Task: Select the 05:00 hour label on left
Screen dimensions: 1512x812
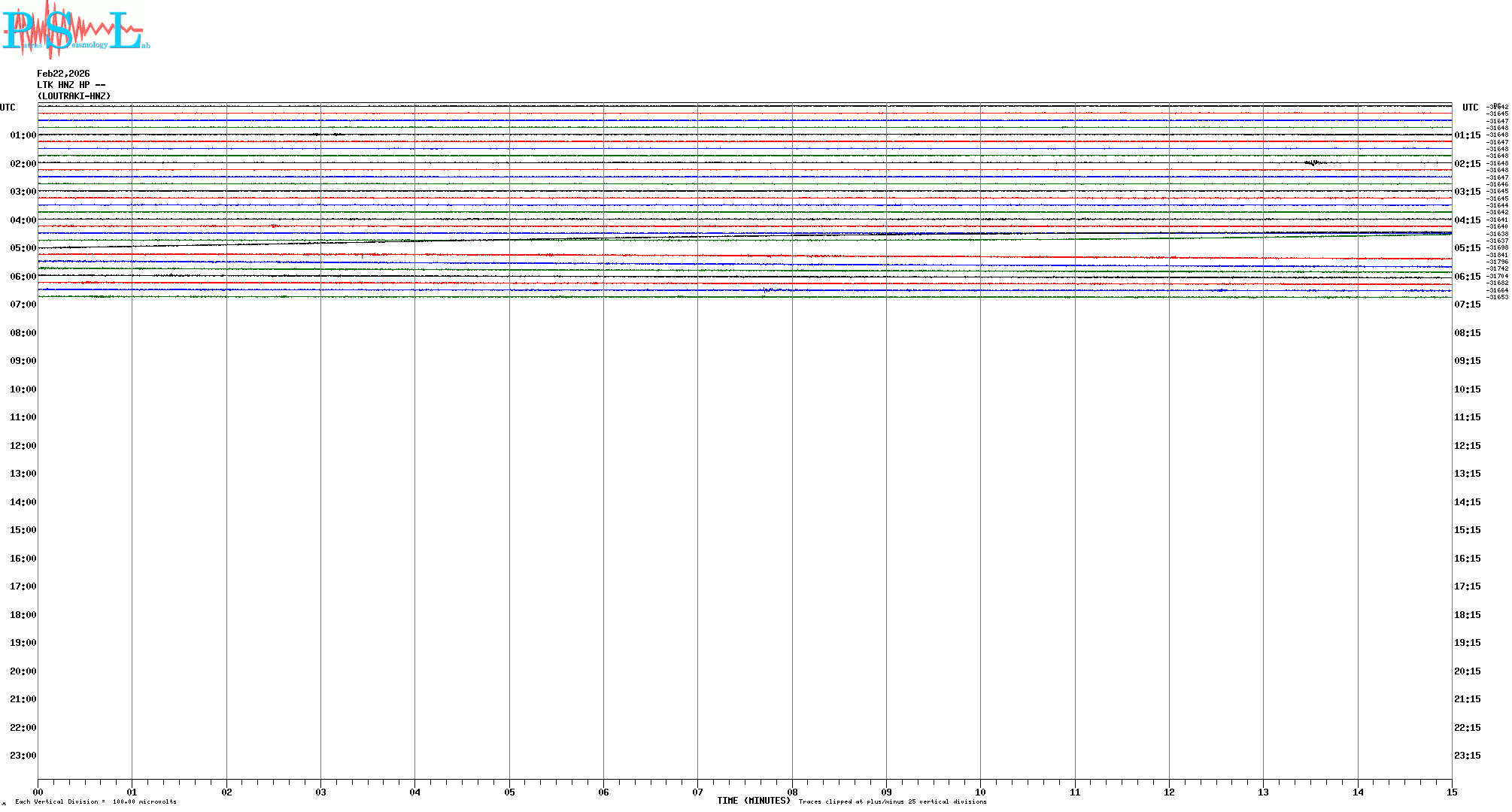Action: (x=23, y=248)
